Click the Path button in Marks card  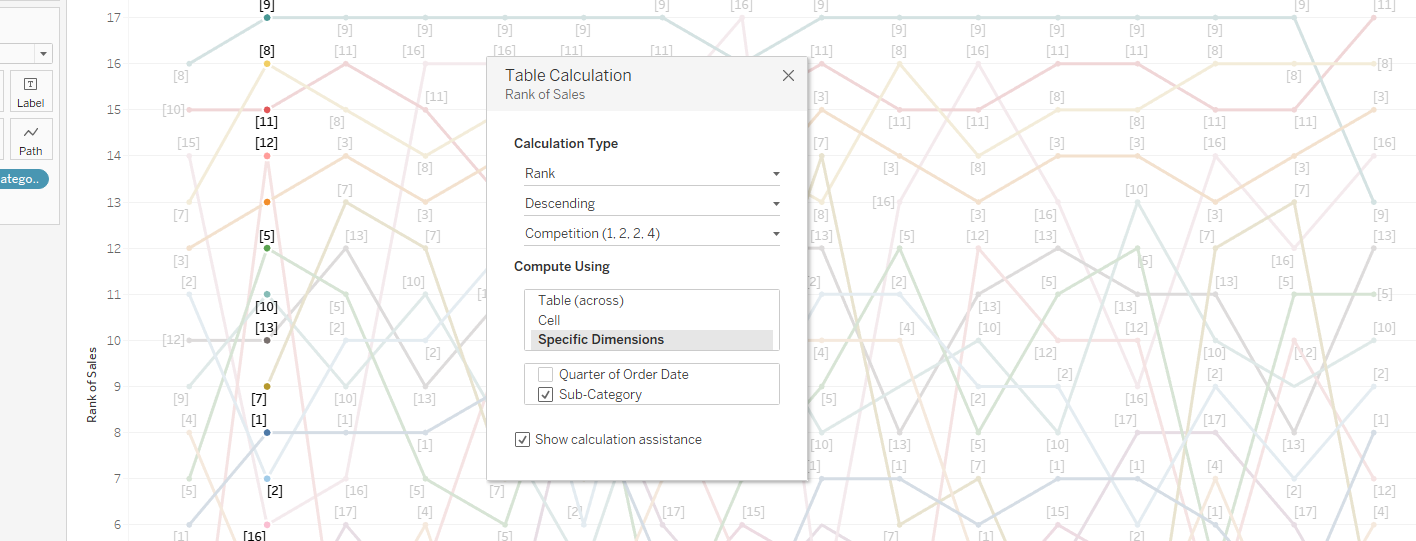pos(30,139)
